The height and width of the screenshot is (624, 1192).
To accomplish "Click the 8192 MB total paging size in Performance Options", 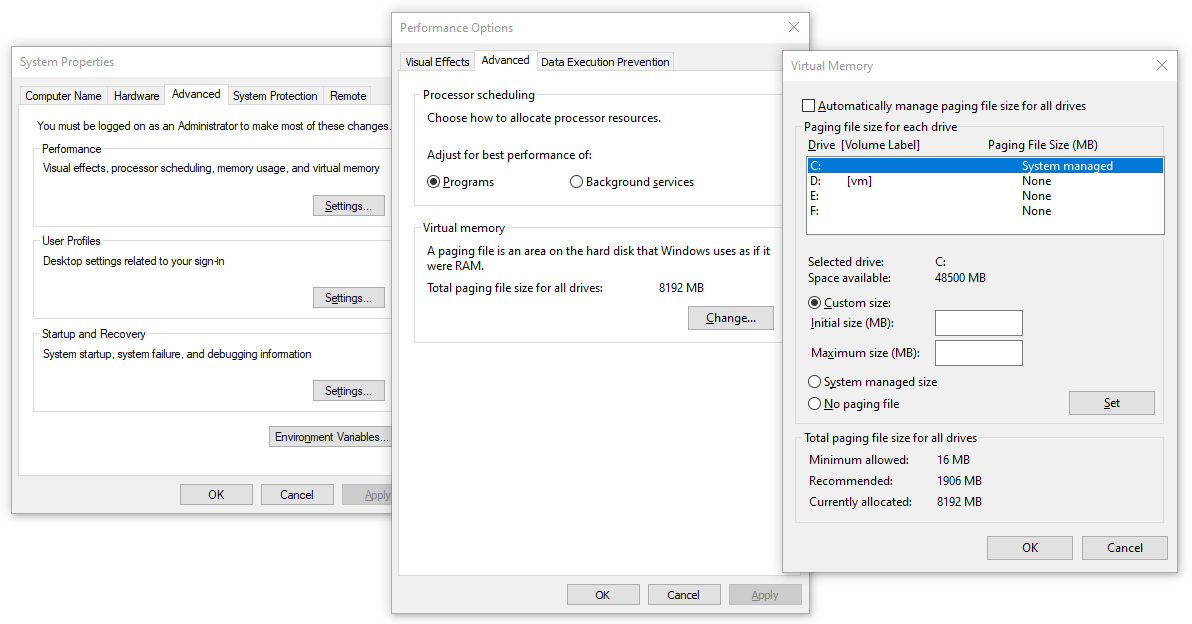I will 681,288.
